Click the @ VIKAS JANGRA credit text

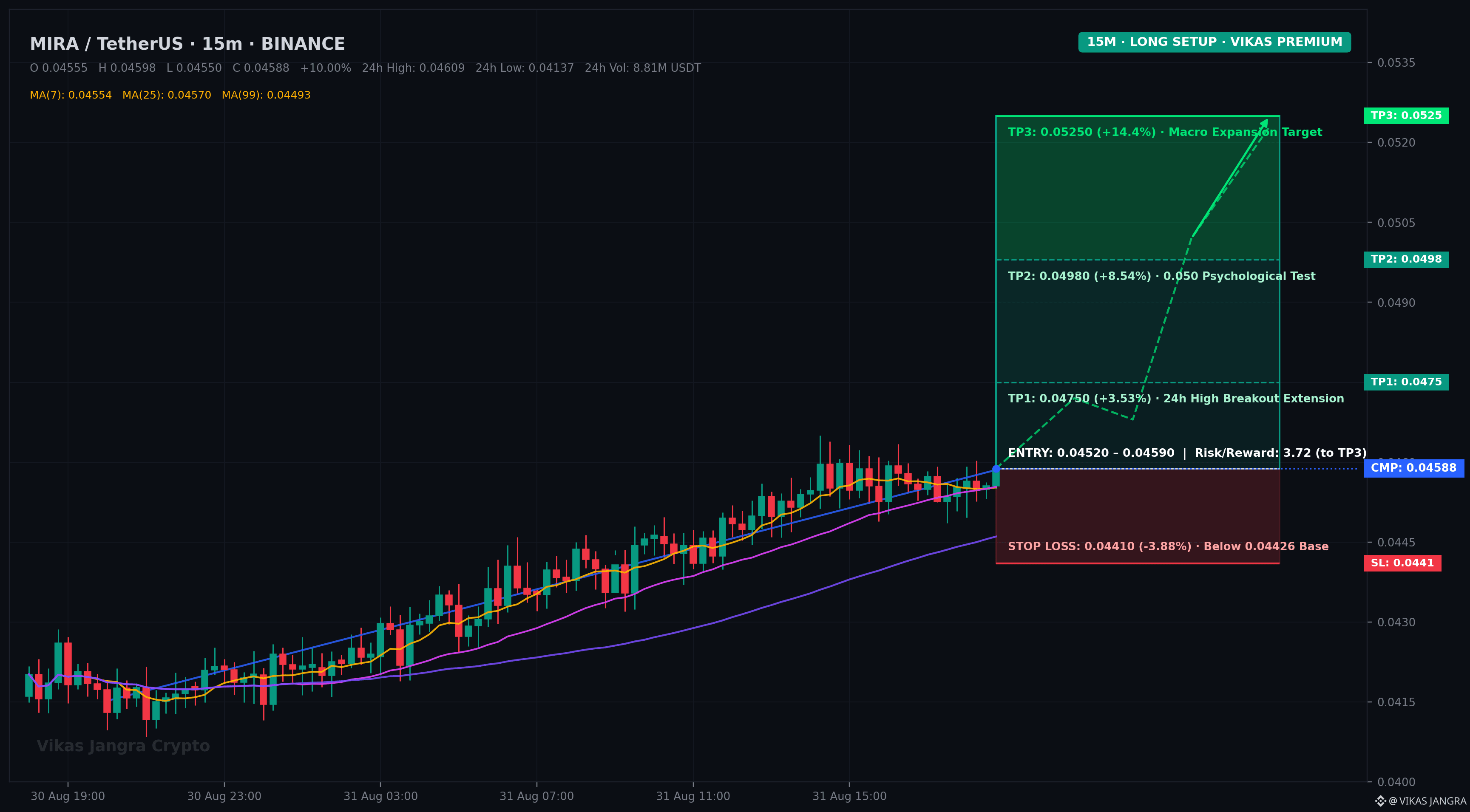tap(1427, 801)
